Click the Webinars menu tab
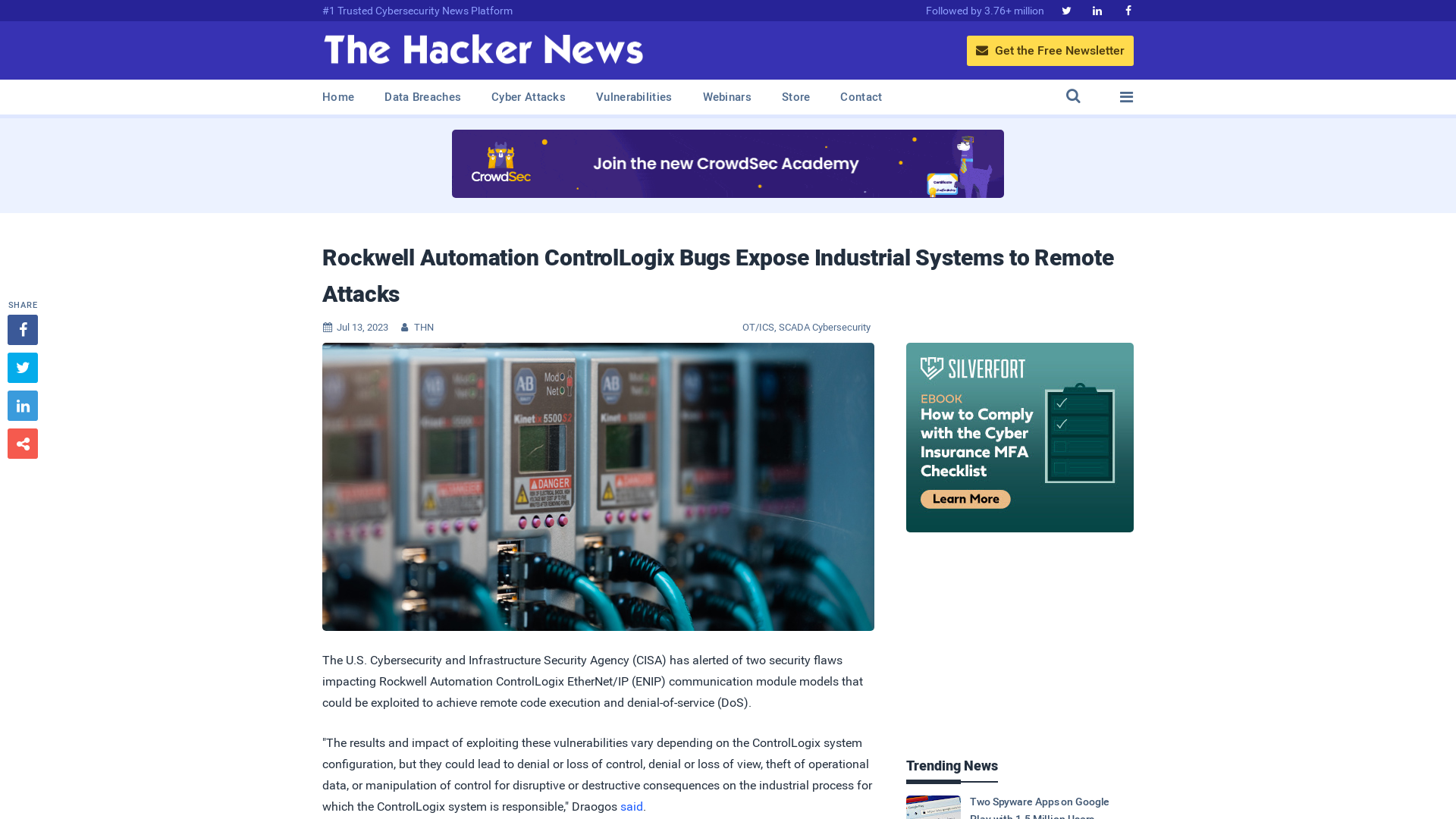 727,97
